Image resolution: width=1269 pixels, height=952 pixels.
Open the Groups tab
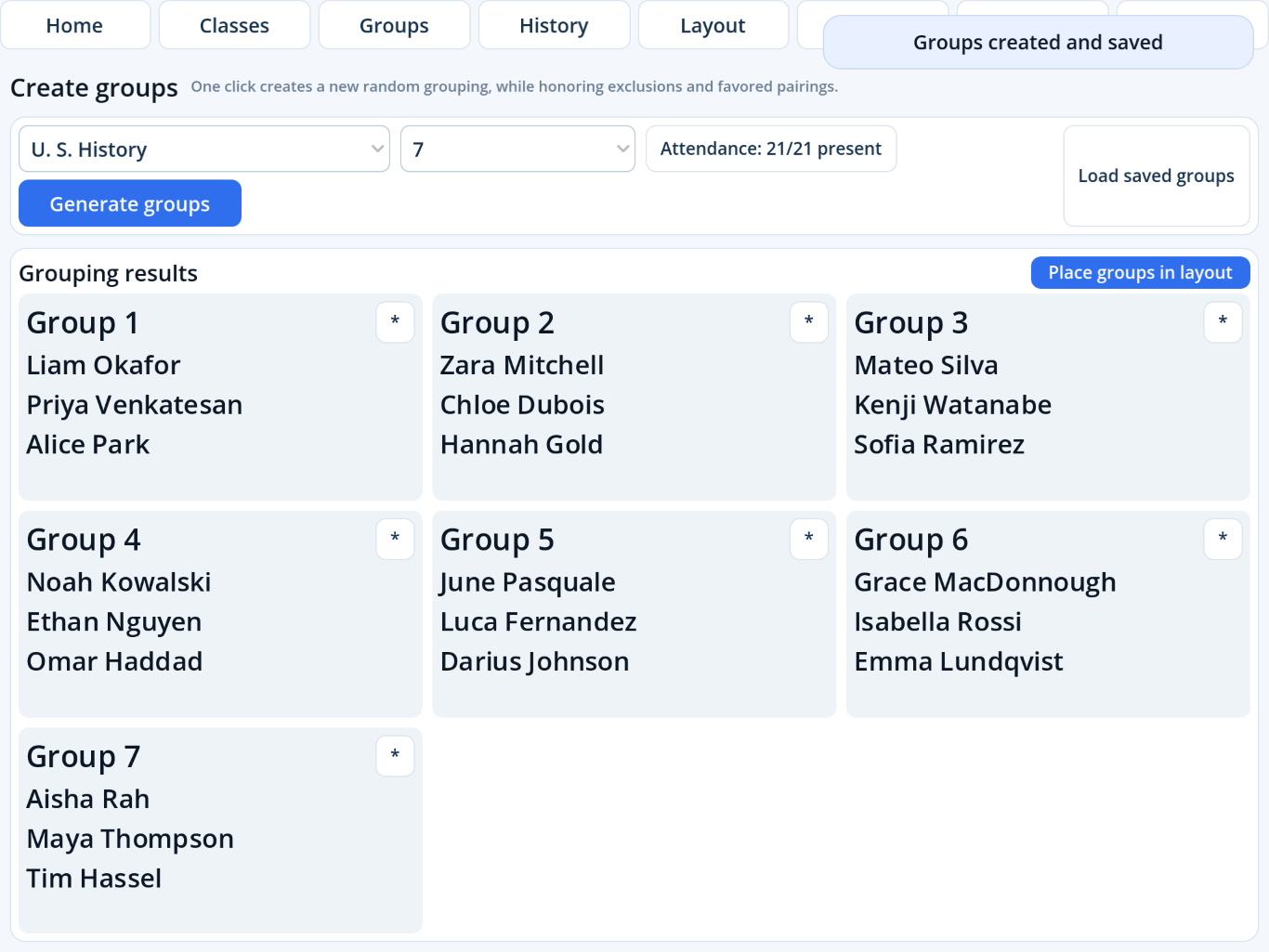(x=394, y=25)
